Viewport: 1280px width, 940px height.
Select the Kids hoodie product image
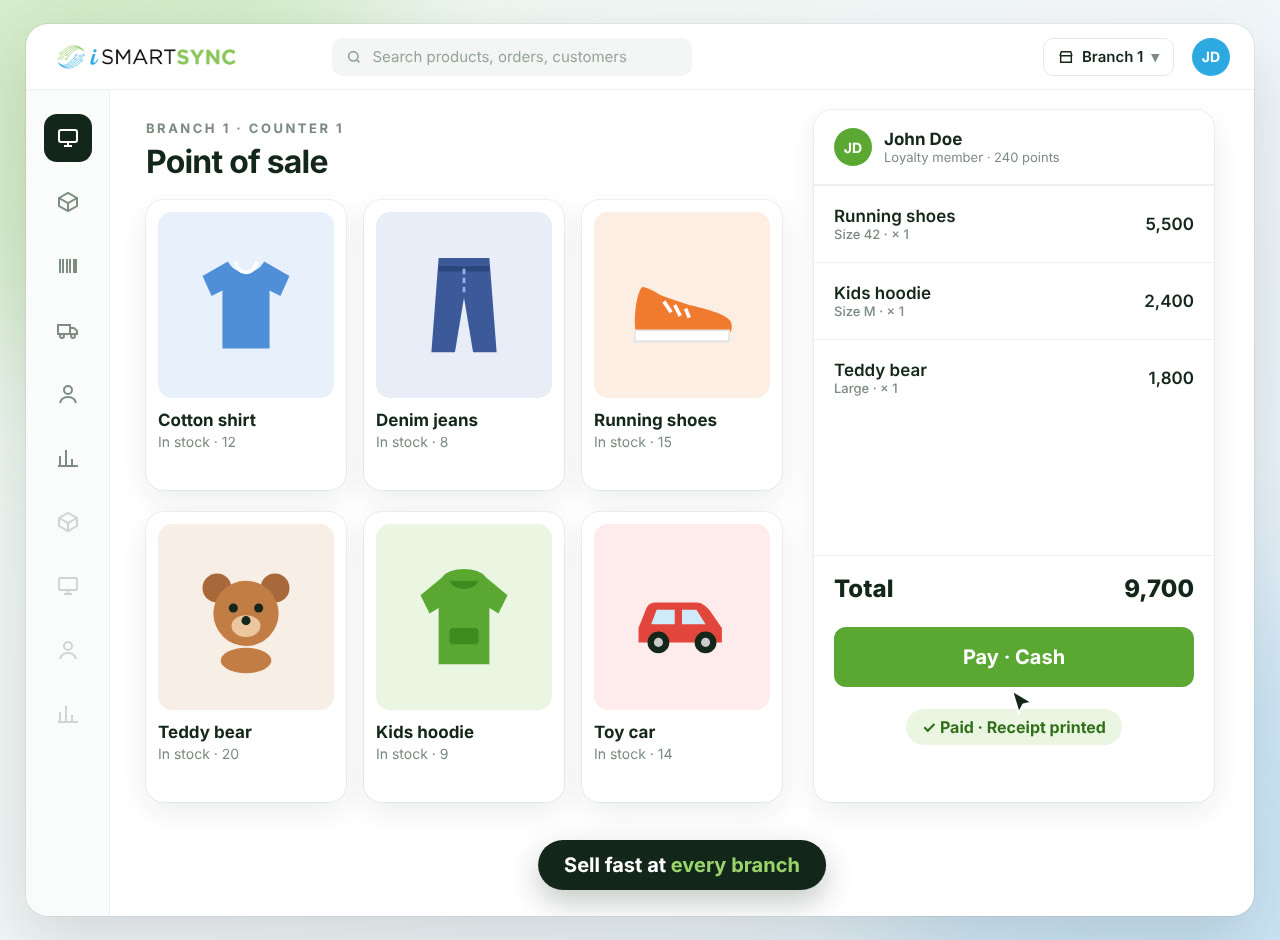click(x=464, y=617)
